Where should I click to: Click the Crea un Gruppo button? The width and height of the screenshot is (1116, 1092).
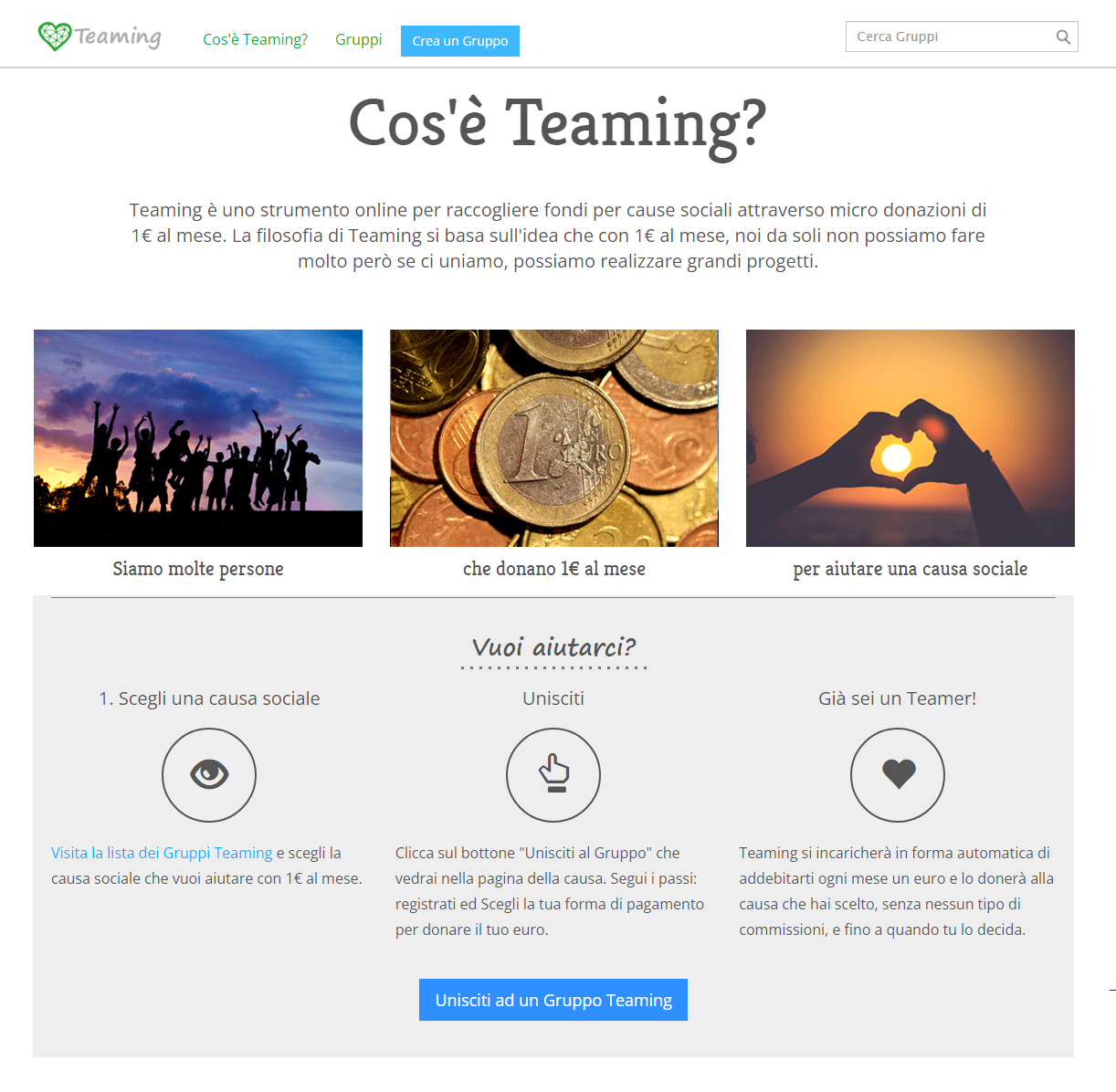460,41
